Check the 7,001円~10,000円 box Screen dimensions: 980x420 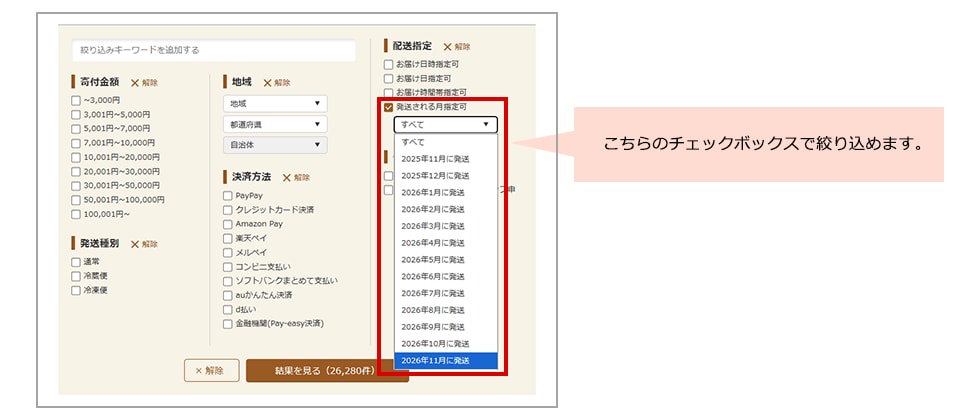76,143
